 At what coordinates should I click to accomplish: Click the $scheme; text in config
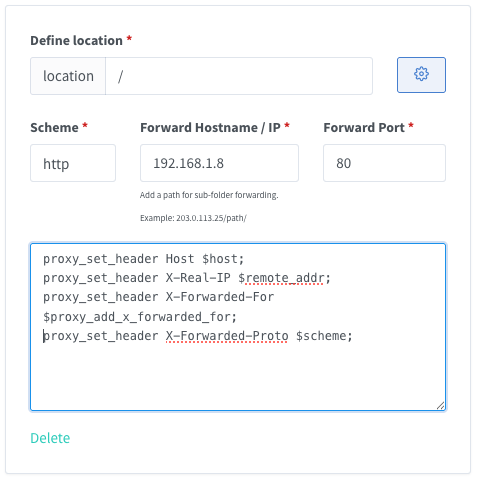click(x=324, y=336)
